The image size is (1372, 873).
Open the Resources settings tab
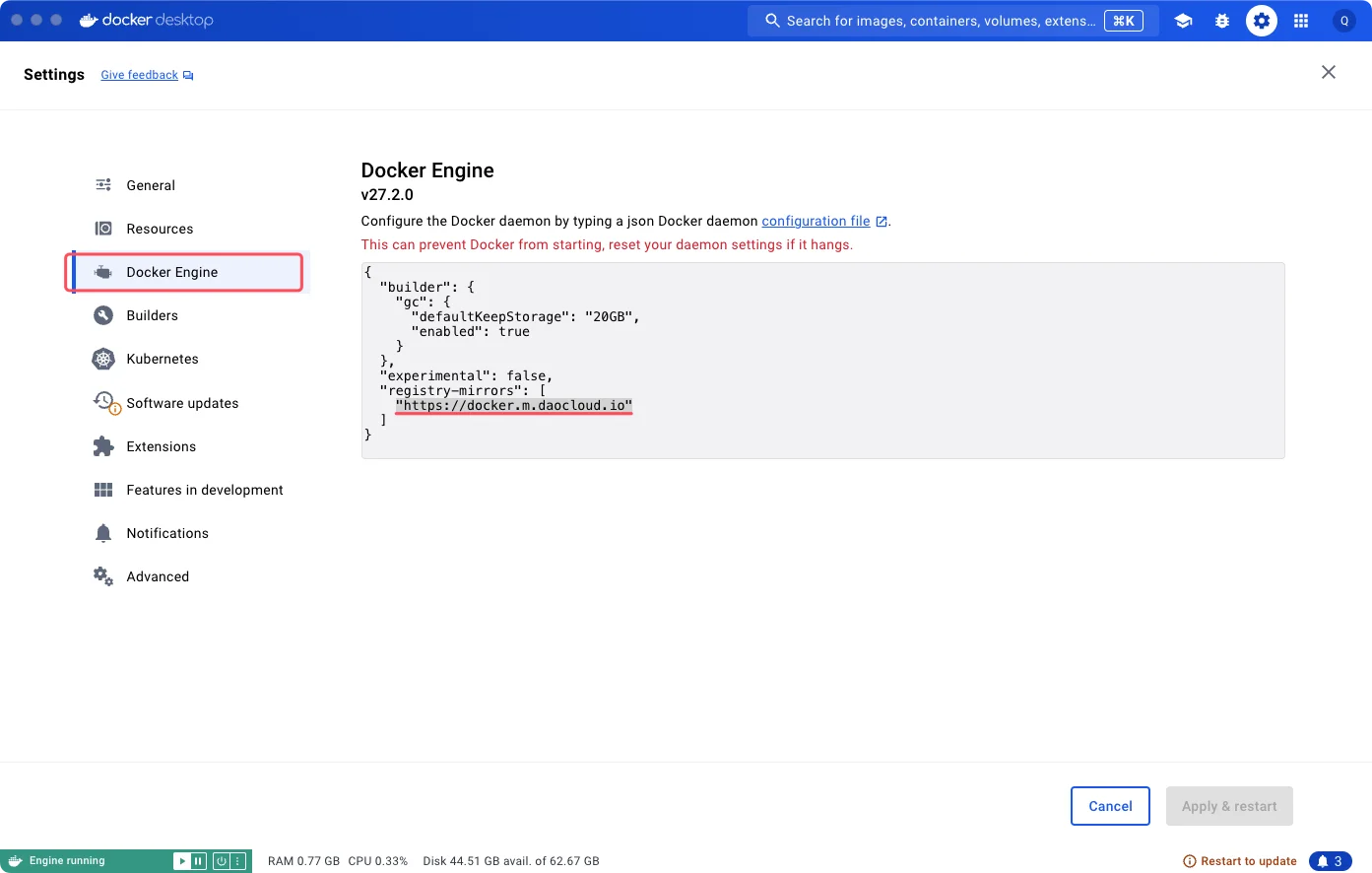coord(160,229)
